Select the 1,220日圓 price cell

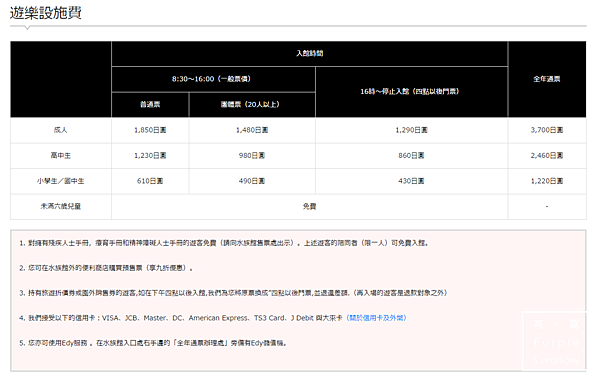coord(547,181)
